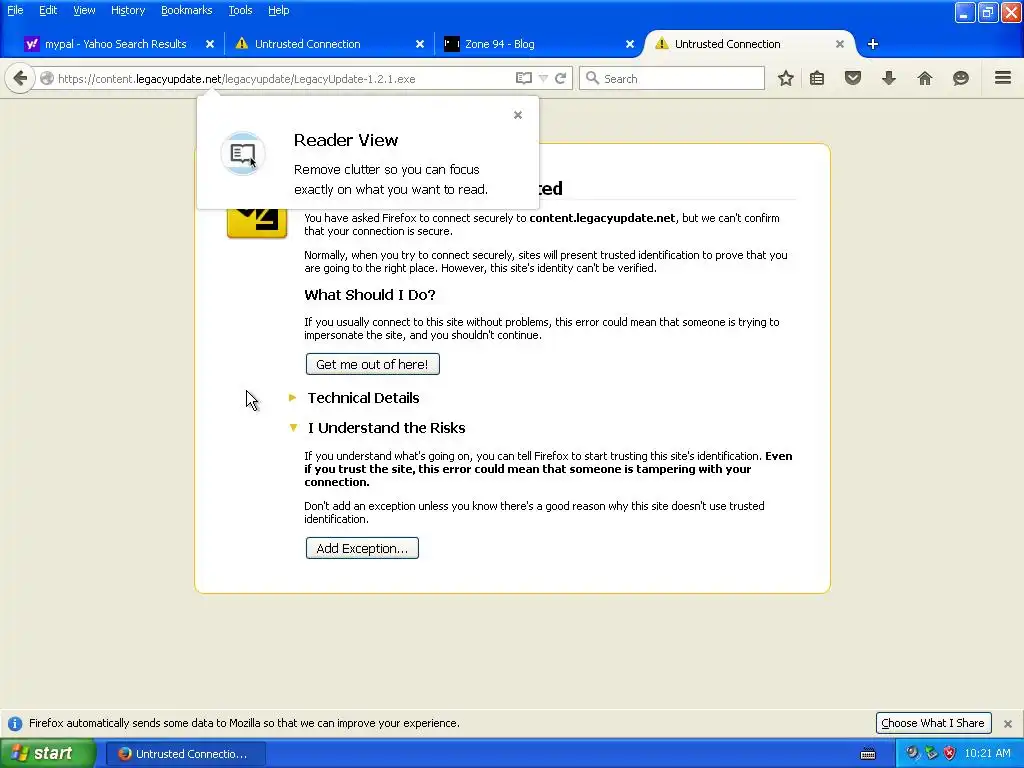Open the Downloads arrow icon

889,78
